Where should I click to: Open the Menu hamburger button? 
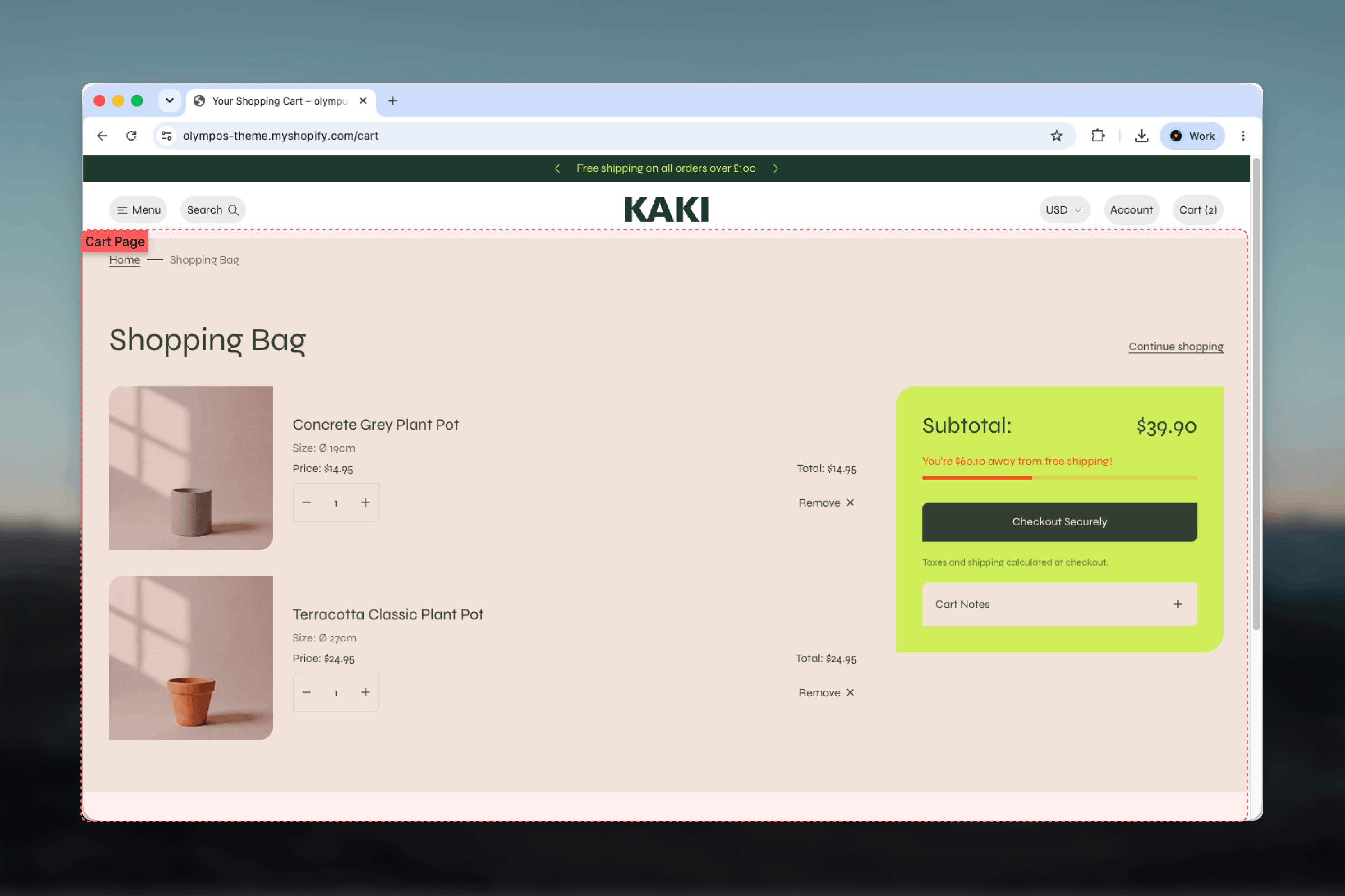(138, 210)
